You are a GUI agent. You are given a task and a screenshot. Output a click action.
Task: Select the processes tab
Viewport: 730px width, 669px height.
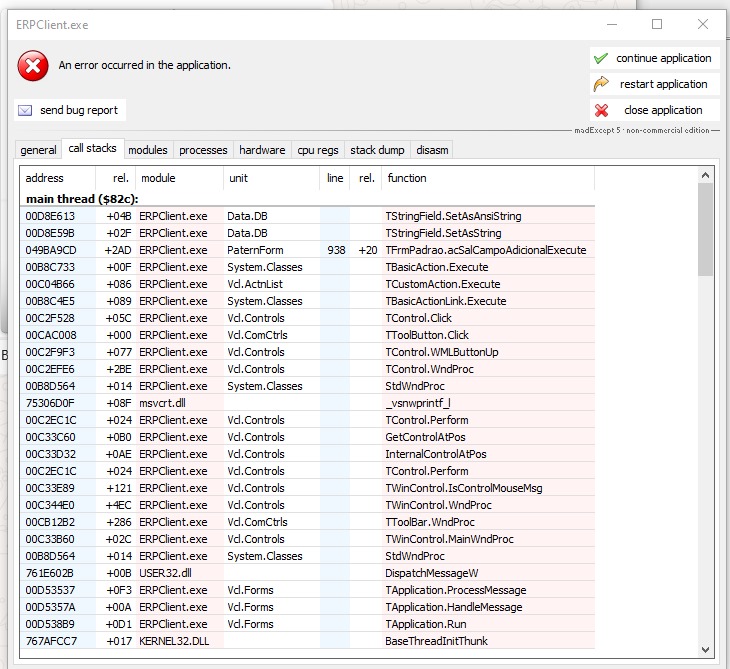click(x=203, y=150)
